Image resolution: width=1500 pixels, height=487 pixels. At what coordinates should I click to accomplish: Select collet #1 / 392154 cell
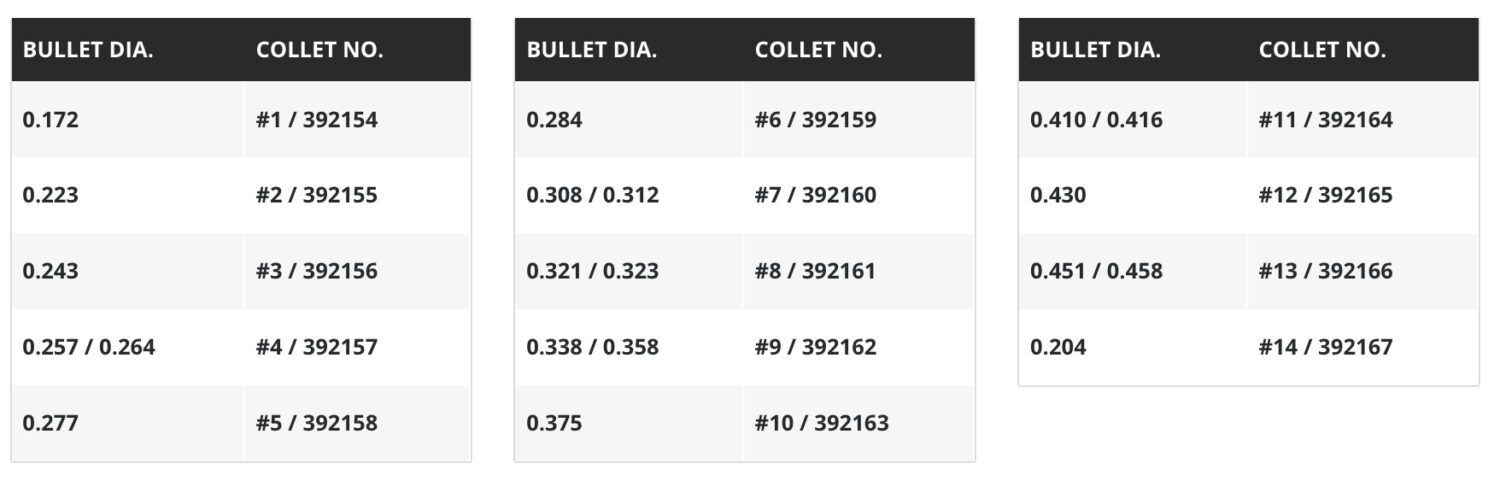coord(357,119)
